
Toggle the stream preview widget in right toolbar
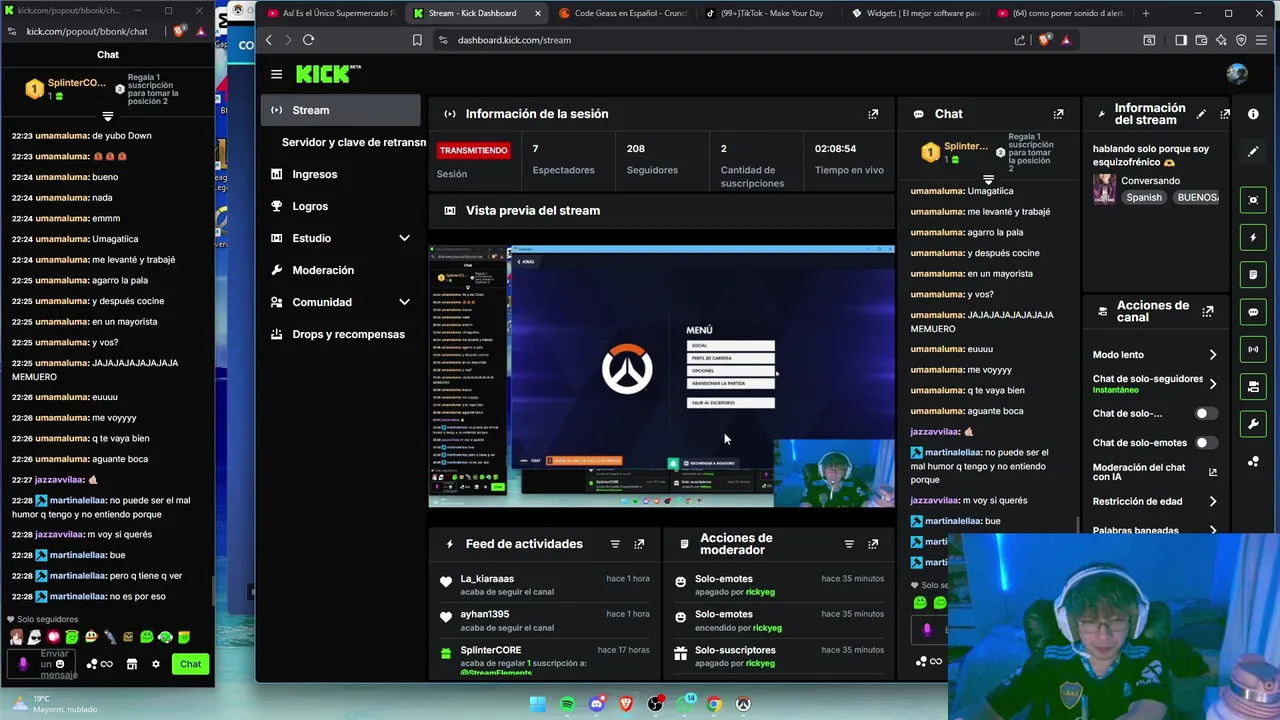click(1253, 200)
